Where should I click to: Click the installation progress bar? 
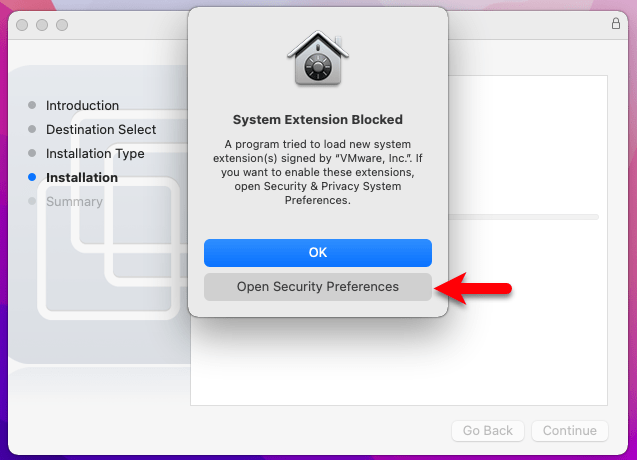pyautogui.click(x=523, y=217)
